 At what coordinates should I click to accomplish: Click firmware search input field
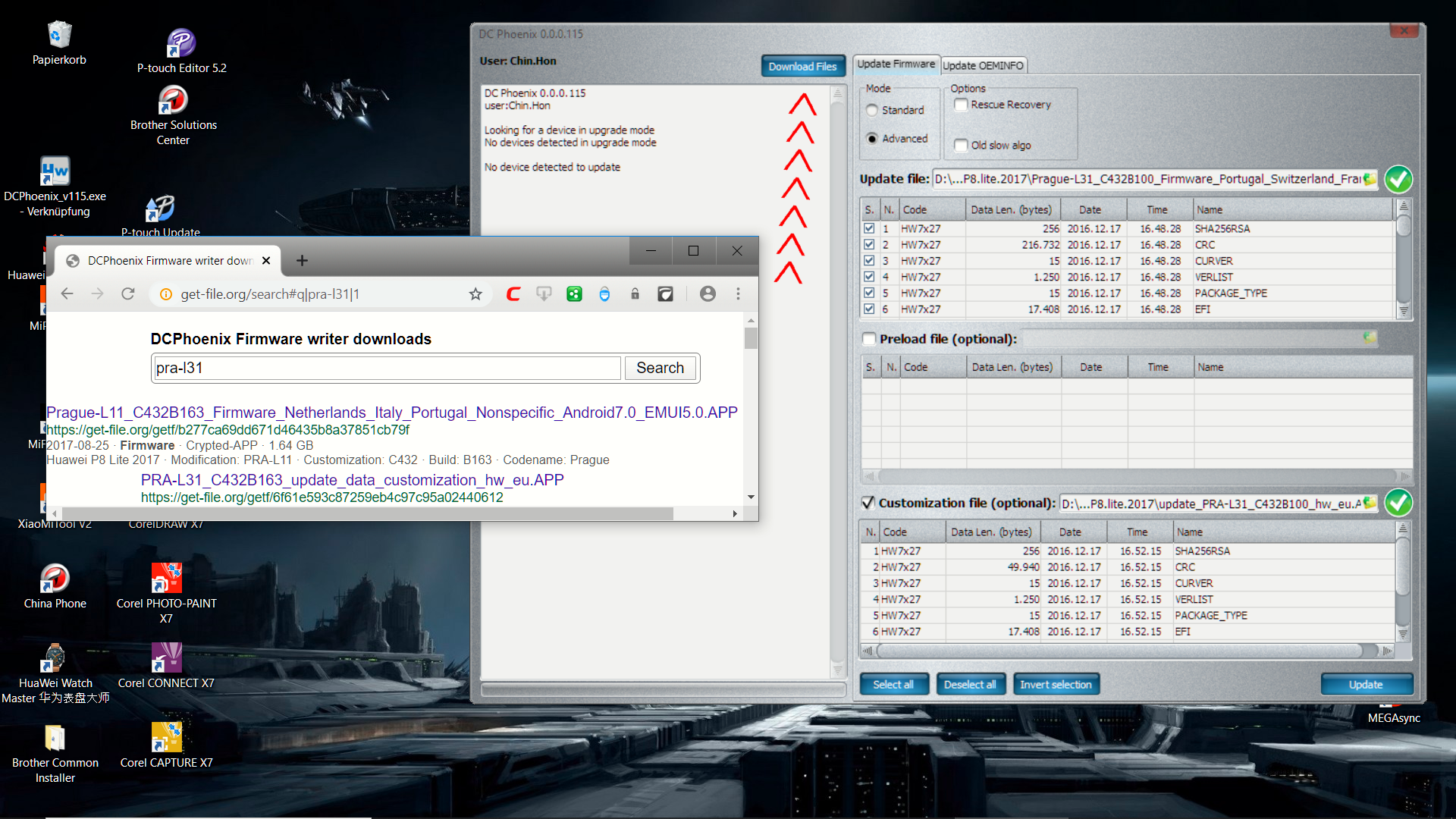click(388, 368)
